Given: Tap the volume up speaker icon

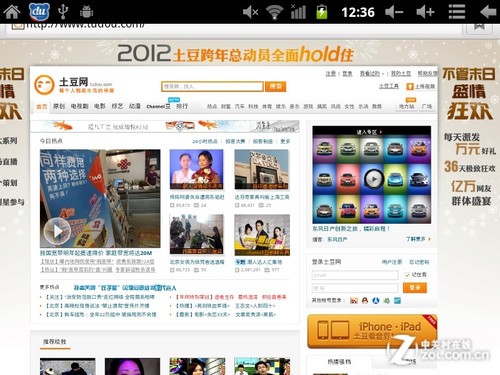Looking at the screenshot, I should point(426,12).
